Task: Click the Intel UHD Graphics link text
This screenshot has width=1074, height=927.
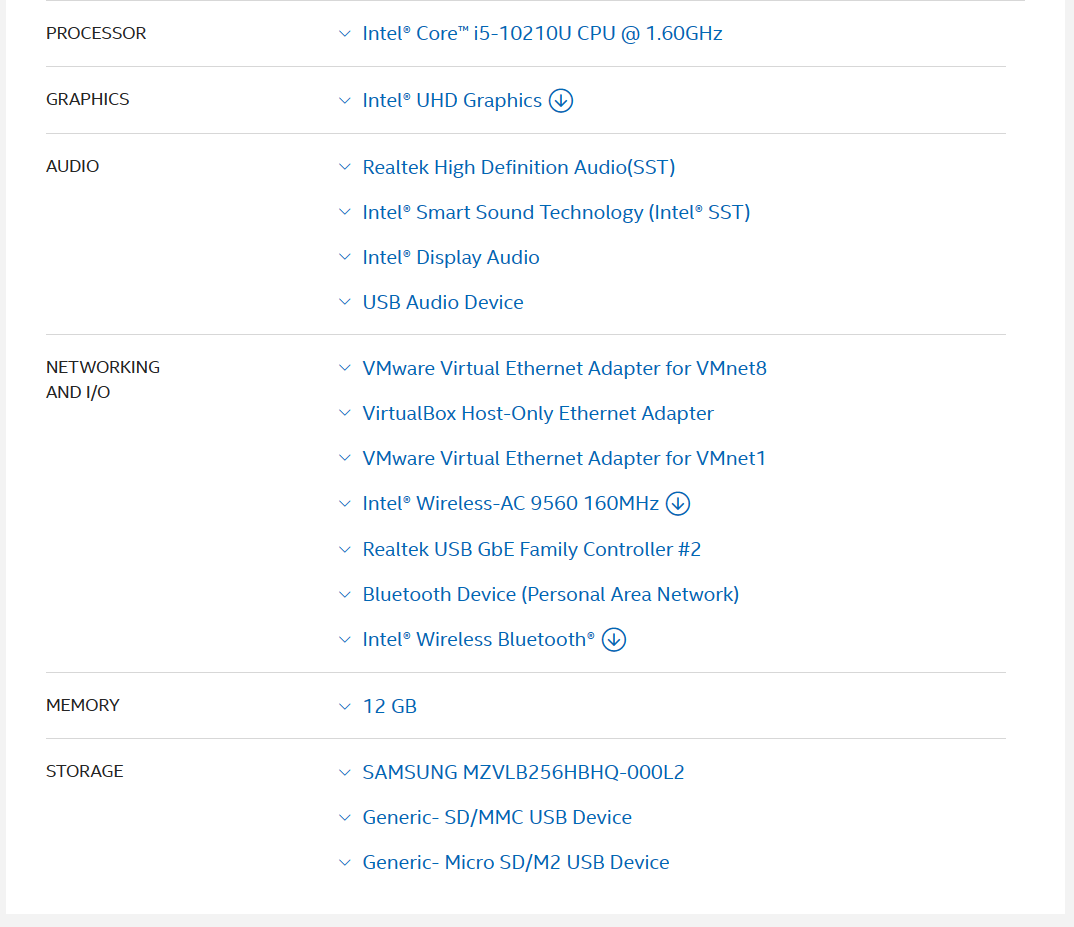Action: [452, 101]
